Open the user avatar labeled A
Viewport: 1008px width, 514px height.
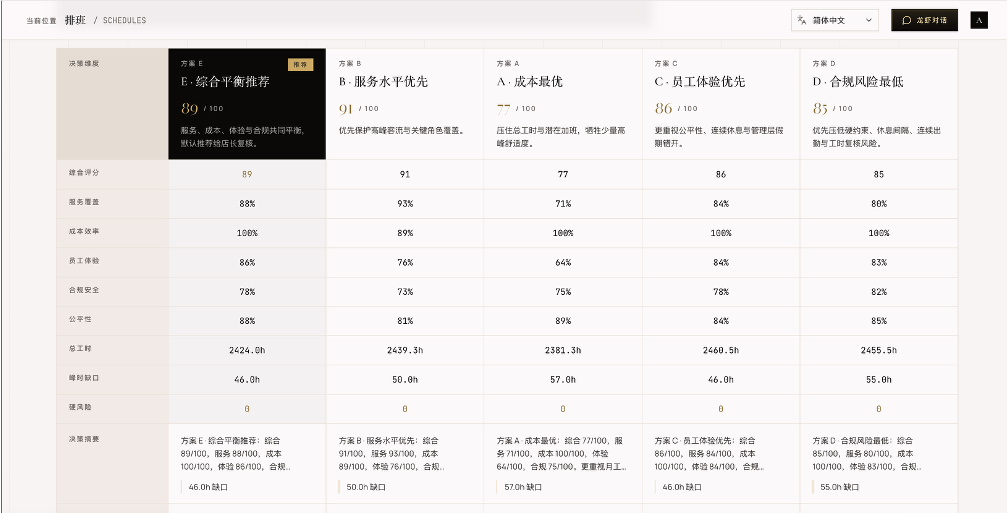979,20
